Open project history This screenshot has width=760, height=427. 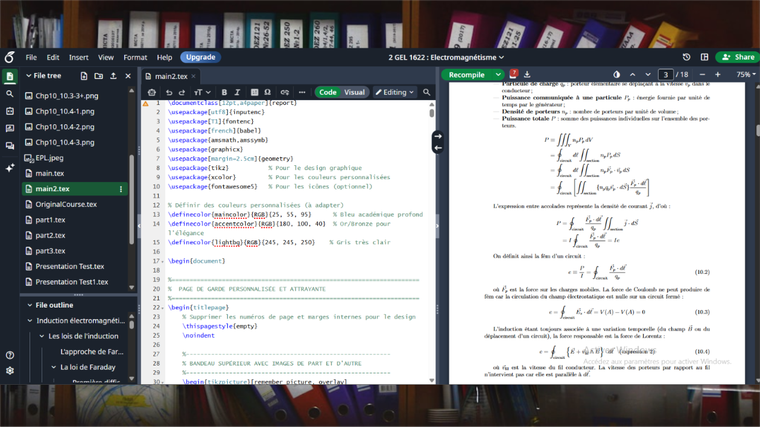point(686,57)
